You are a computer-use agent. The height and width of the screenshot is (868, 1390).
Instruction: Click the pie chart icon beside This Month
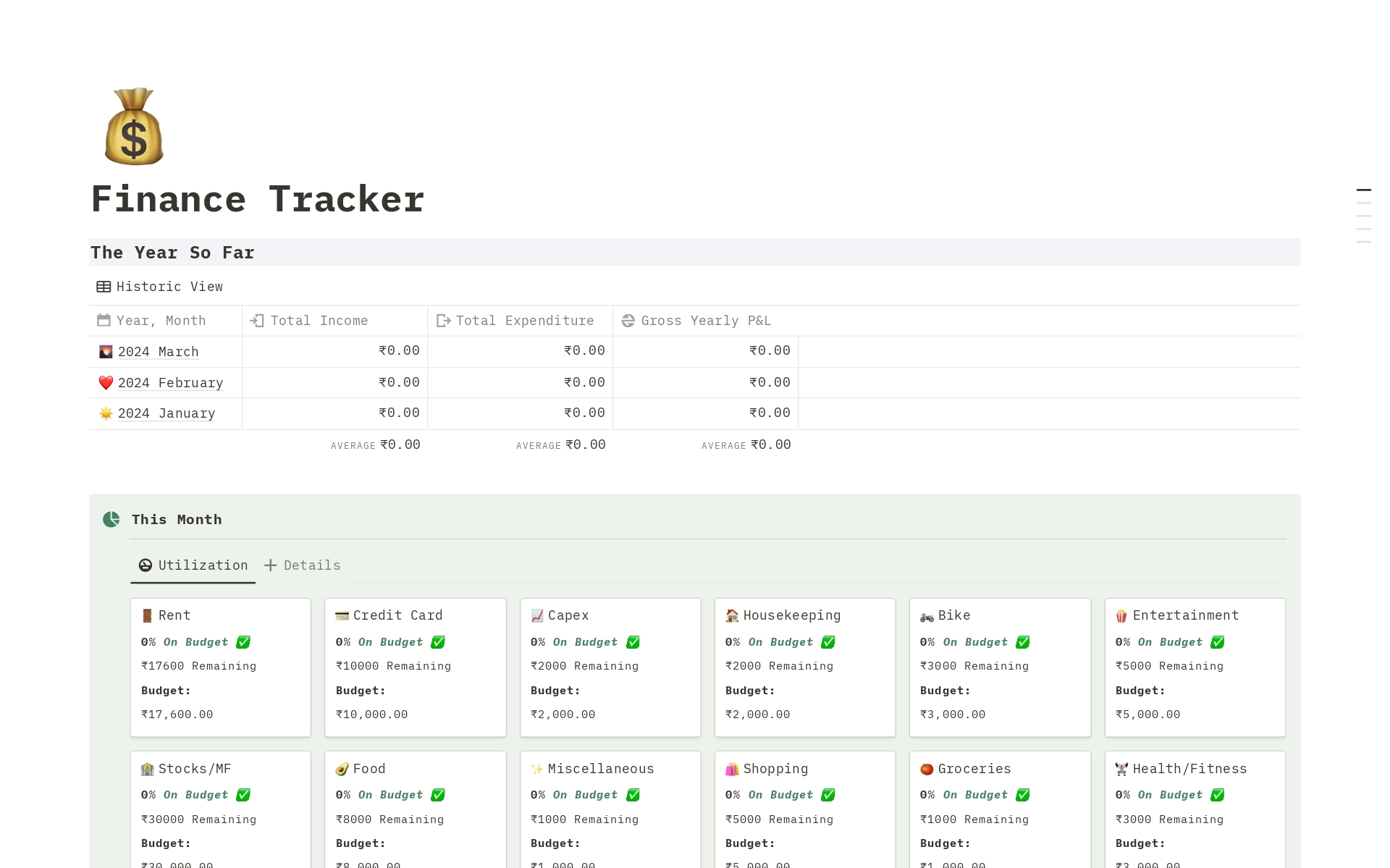tap(111, 519)
